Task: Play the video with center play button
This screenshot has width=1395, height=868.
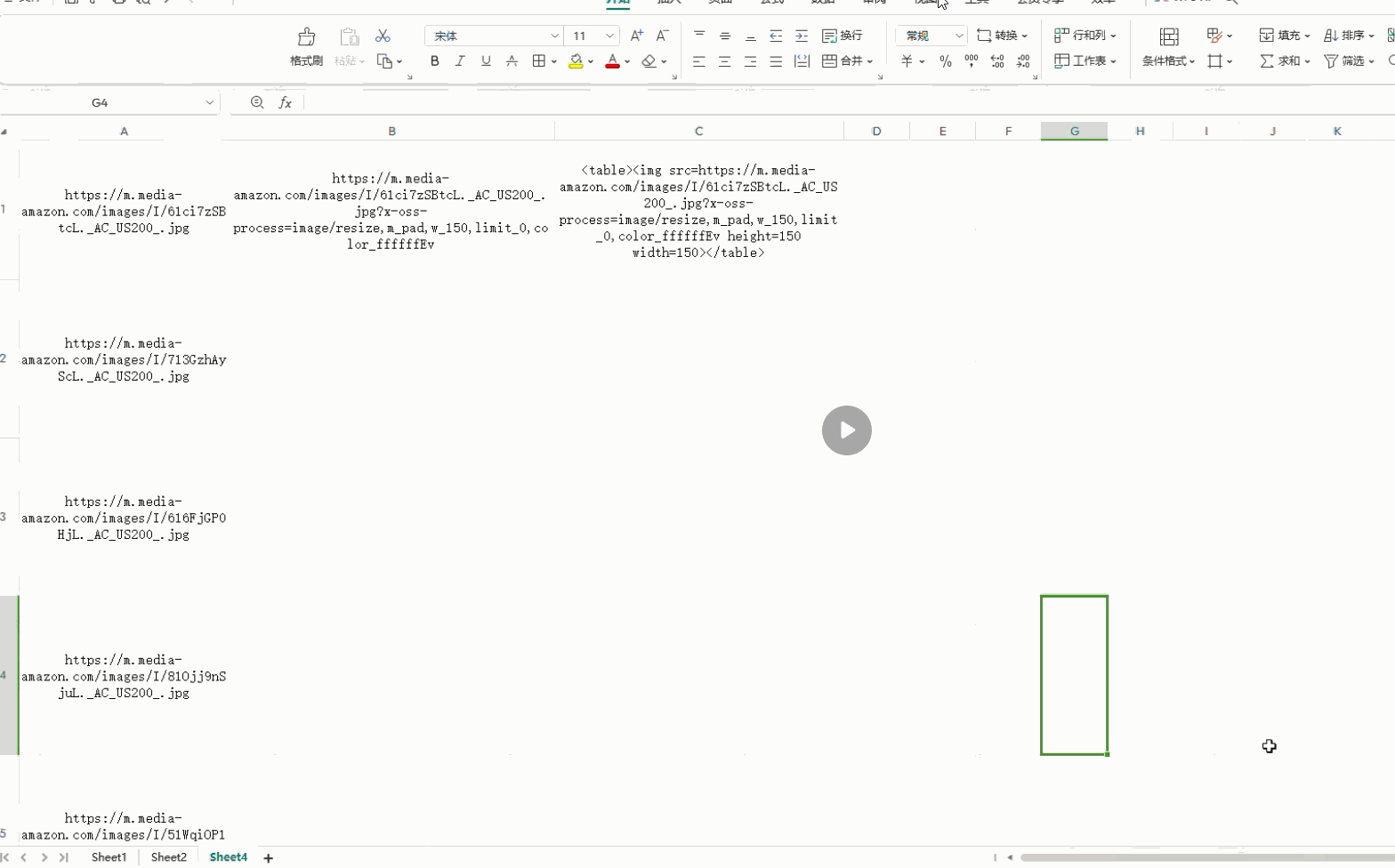Action: [x=846, y=430]
